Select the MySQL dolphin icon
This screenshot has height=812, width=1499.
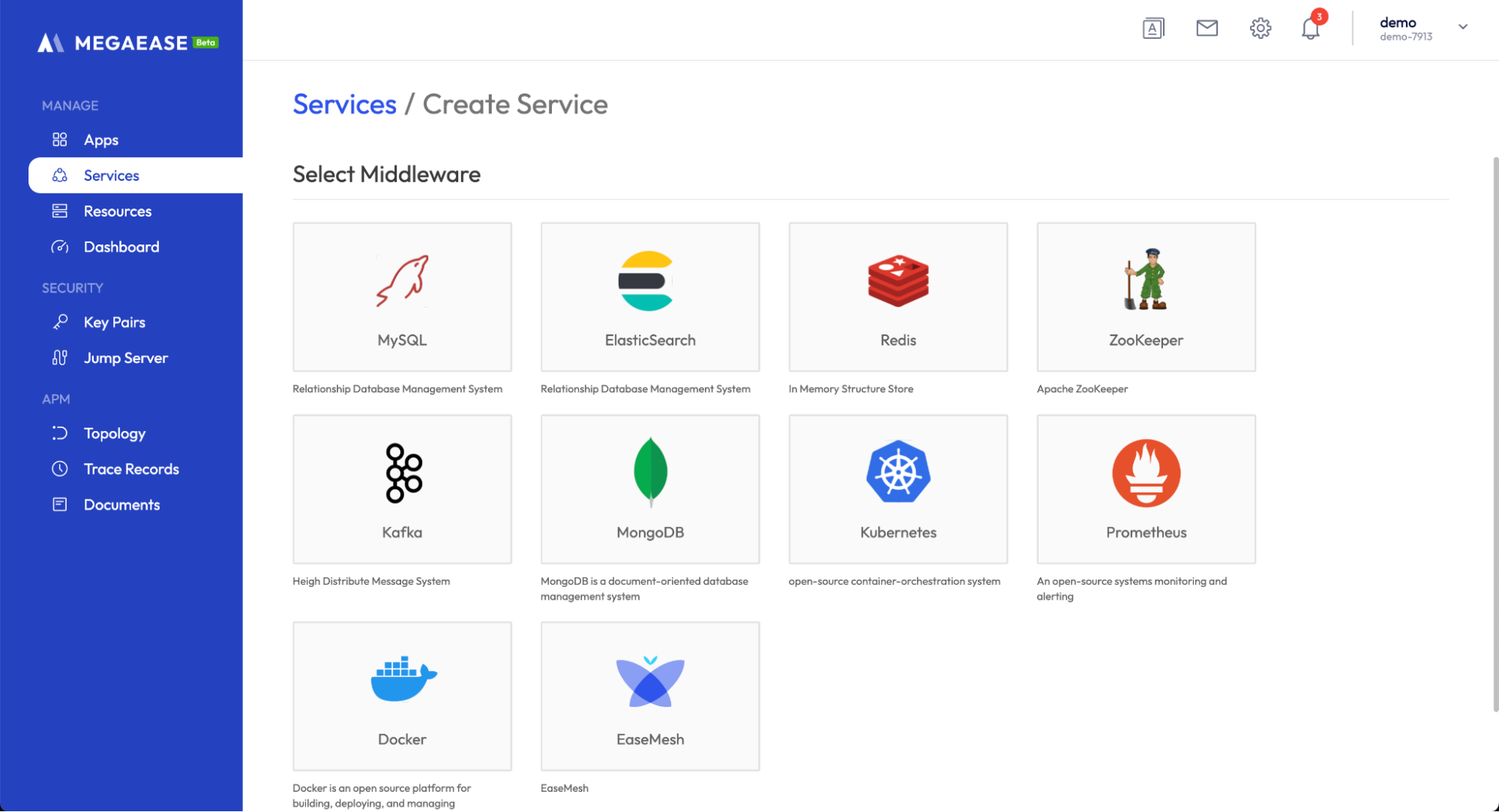pos(403,281)
